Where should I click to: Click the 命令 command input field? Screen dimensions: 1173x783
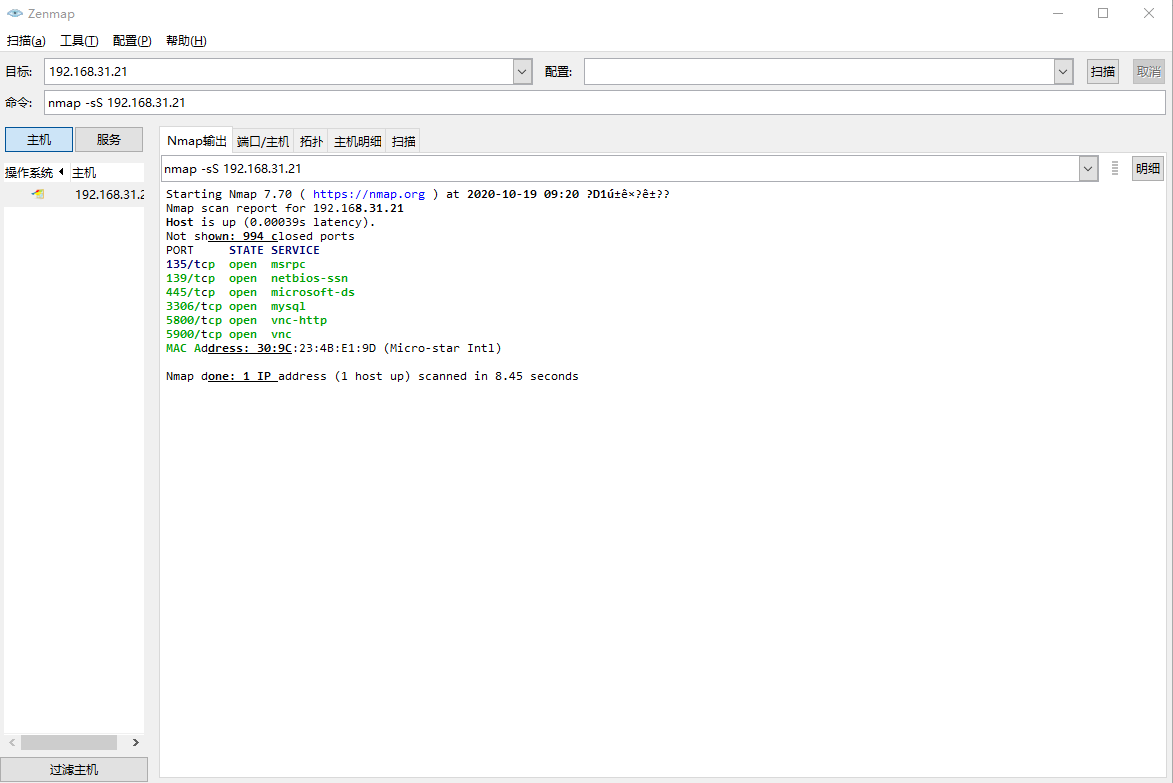604,102
